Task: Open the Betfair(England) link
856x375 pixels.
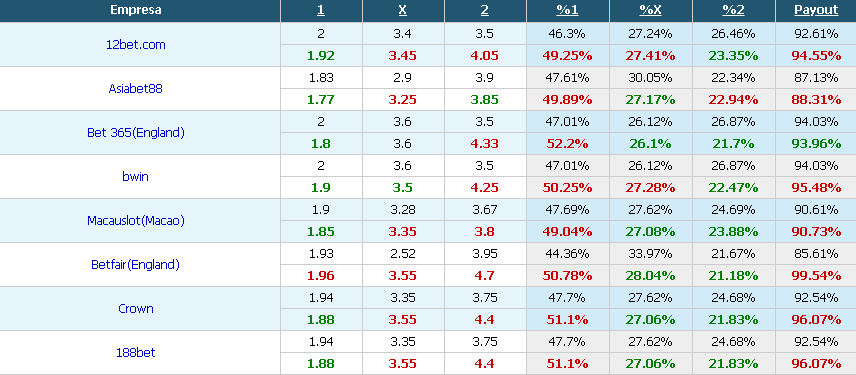Action: click(x=135, y=265)
